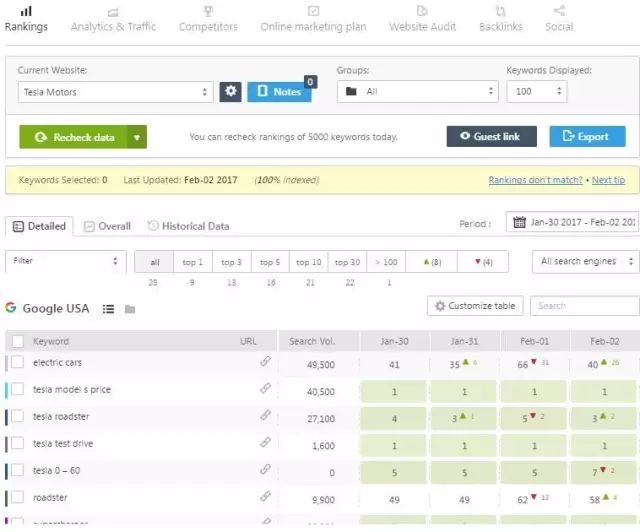Screen dimensions: 640x532
Task: Expand the Recheck data arrow menu
Action: click(137, 137)
